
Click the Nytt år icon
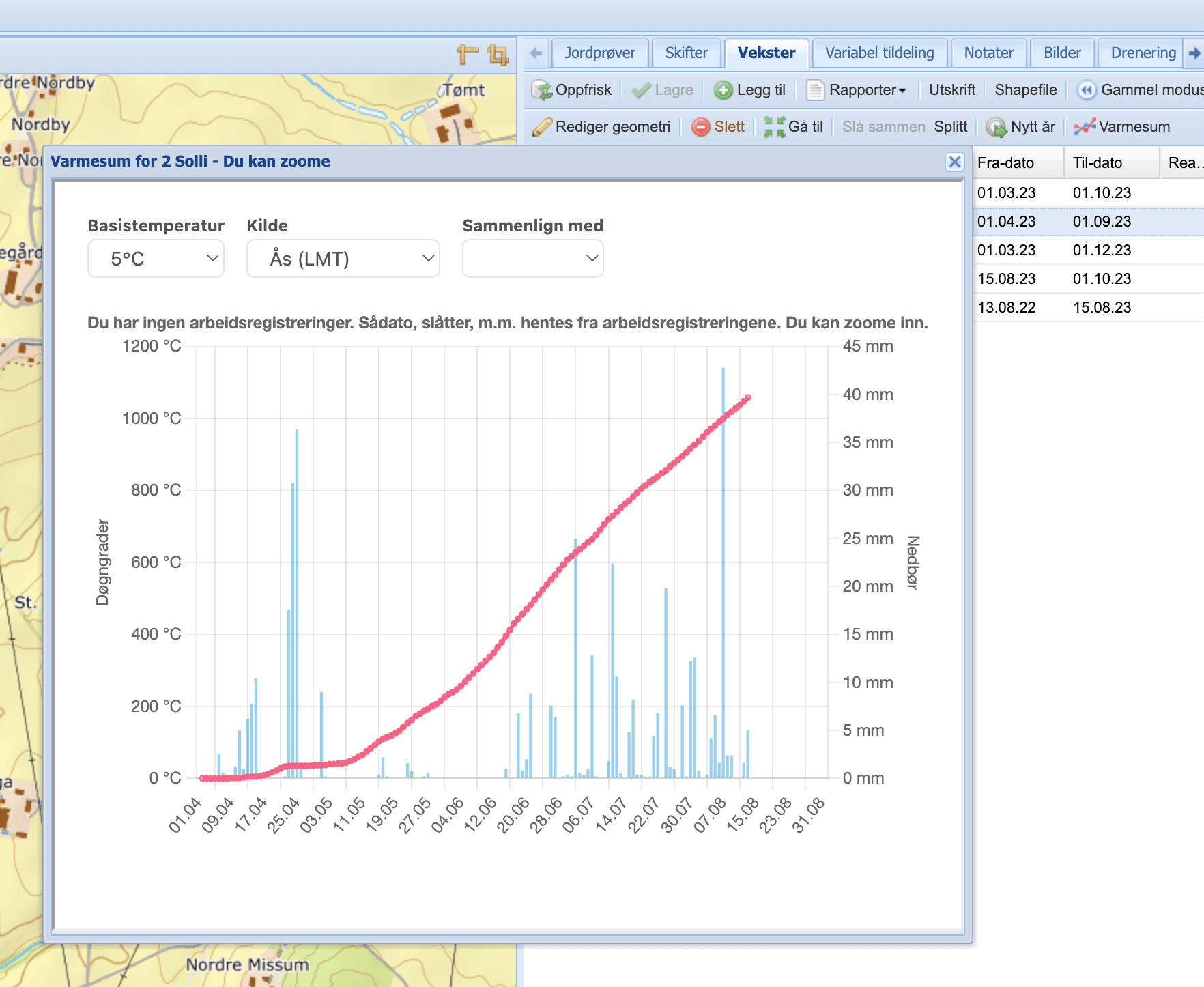pyautogui.click(x=997, y=127)
